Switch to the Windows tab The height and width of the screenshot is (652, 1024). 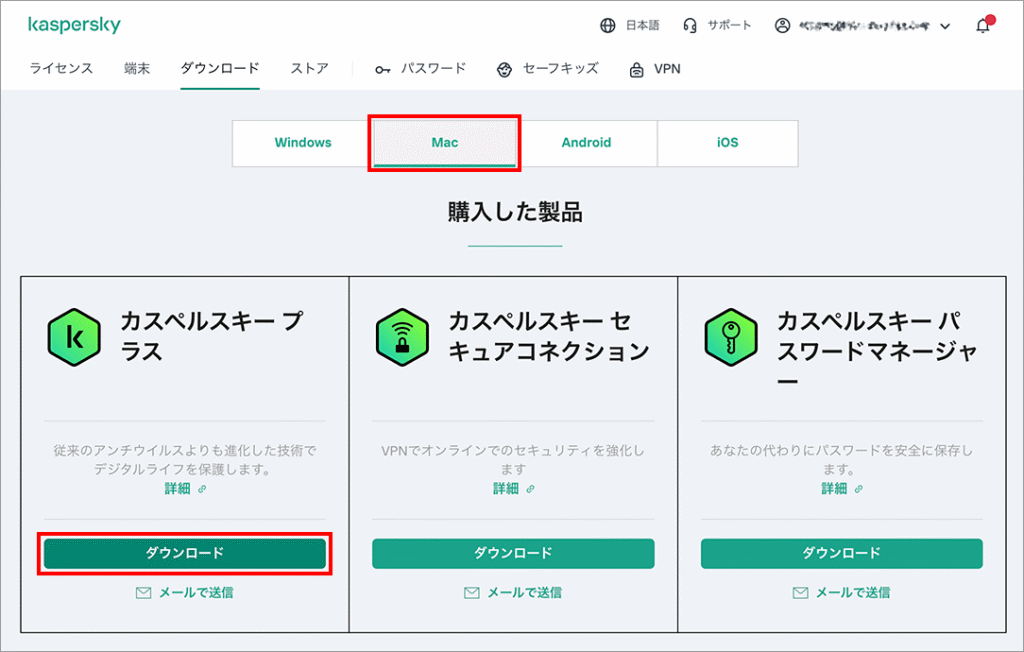[x=303, y=142]
